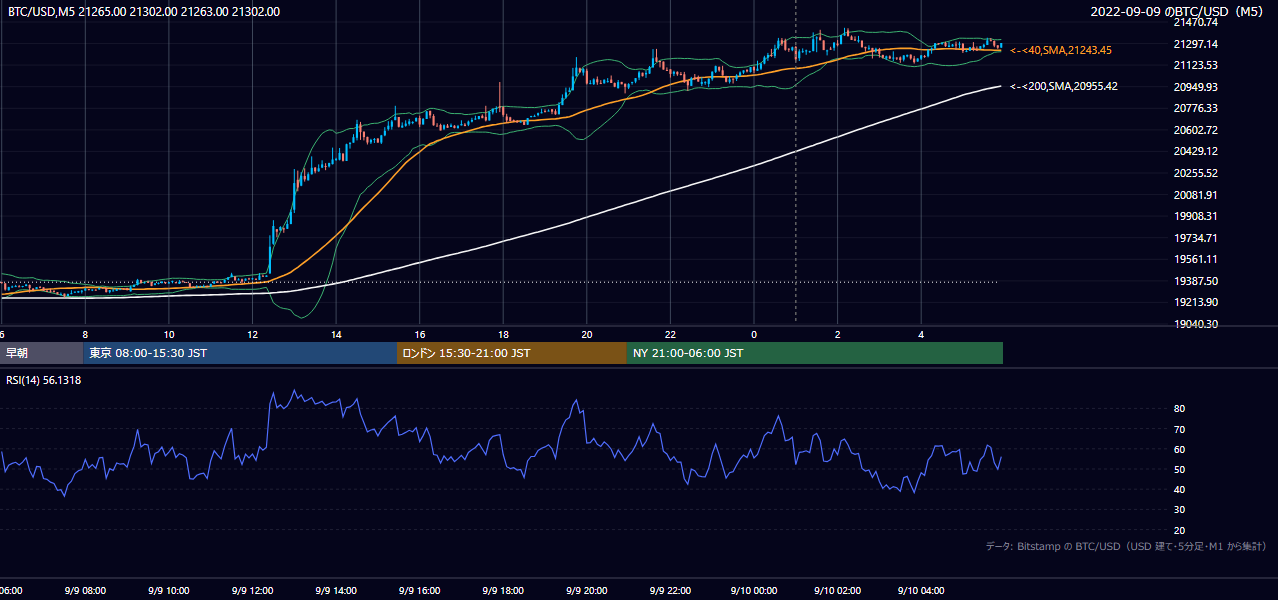
Task: Click bottom time label 9/9 22:00
Action: (670, 590)
